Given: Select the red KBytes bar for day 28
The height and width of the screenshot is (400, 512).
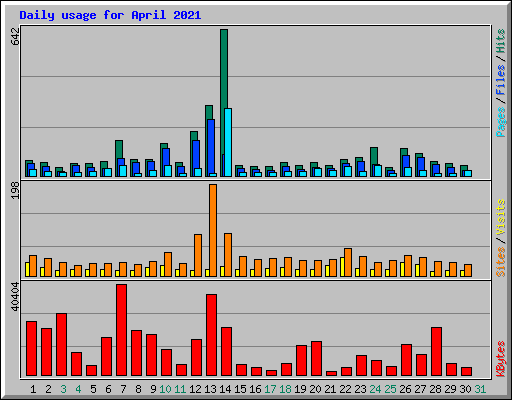Looking at the screenshot, I should pos(436,351).
